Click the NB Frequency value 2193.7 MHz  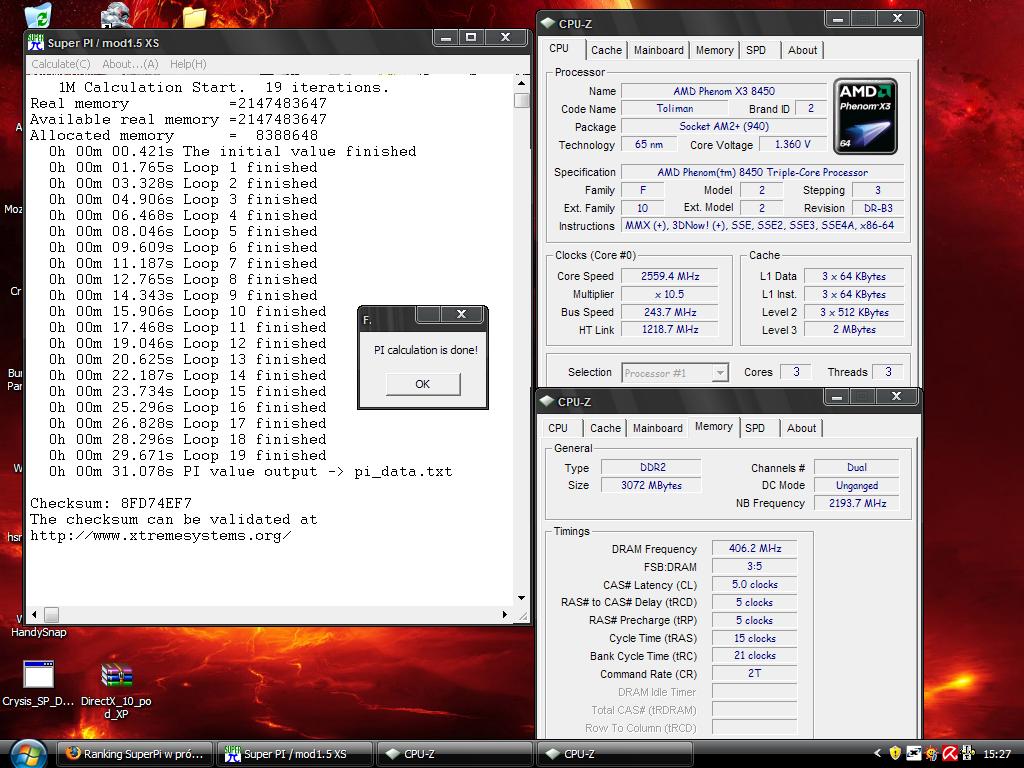(x=857, y=504)
